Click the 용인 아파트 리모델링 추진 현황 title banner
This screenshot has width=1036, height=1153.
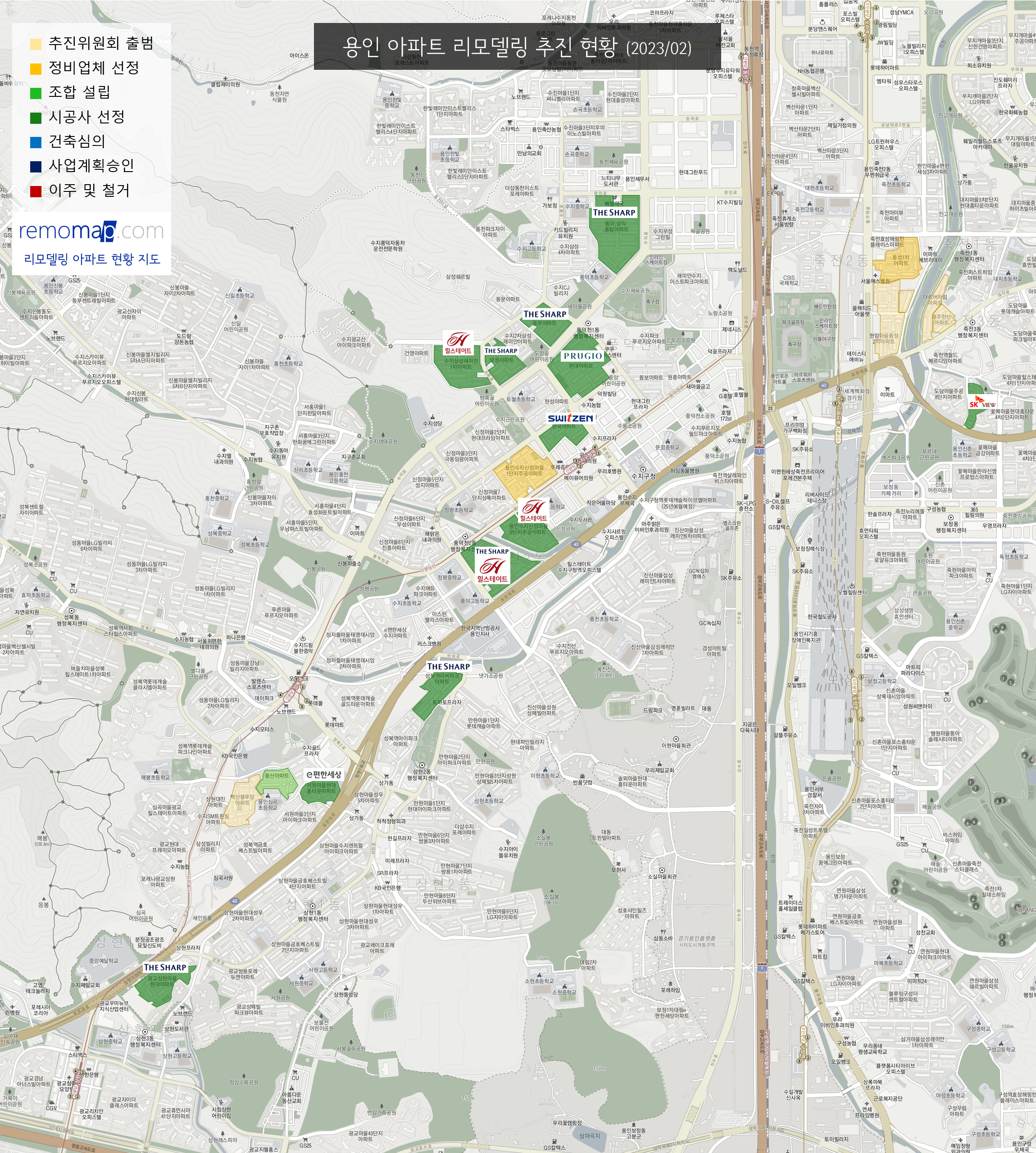pyautogui.click(x=517, y=47)
